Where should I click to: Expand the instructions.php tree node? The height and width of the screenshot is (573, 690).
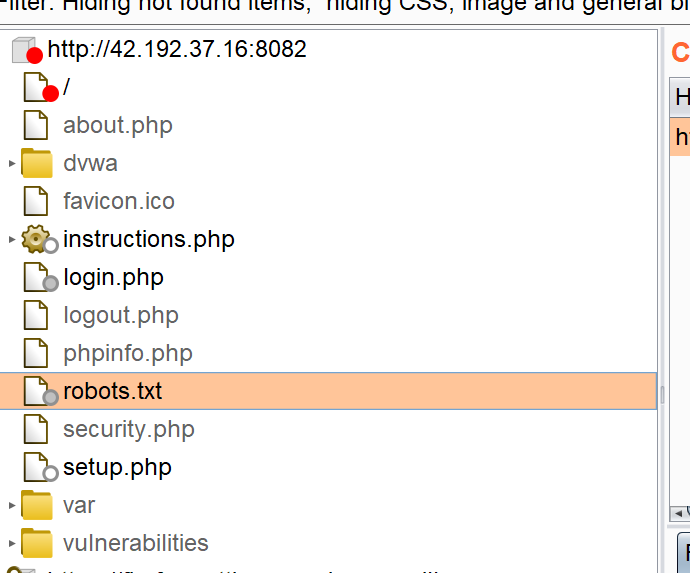[12, 239]
